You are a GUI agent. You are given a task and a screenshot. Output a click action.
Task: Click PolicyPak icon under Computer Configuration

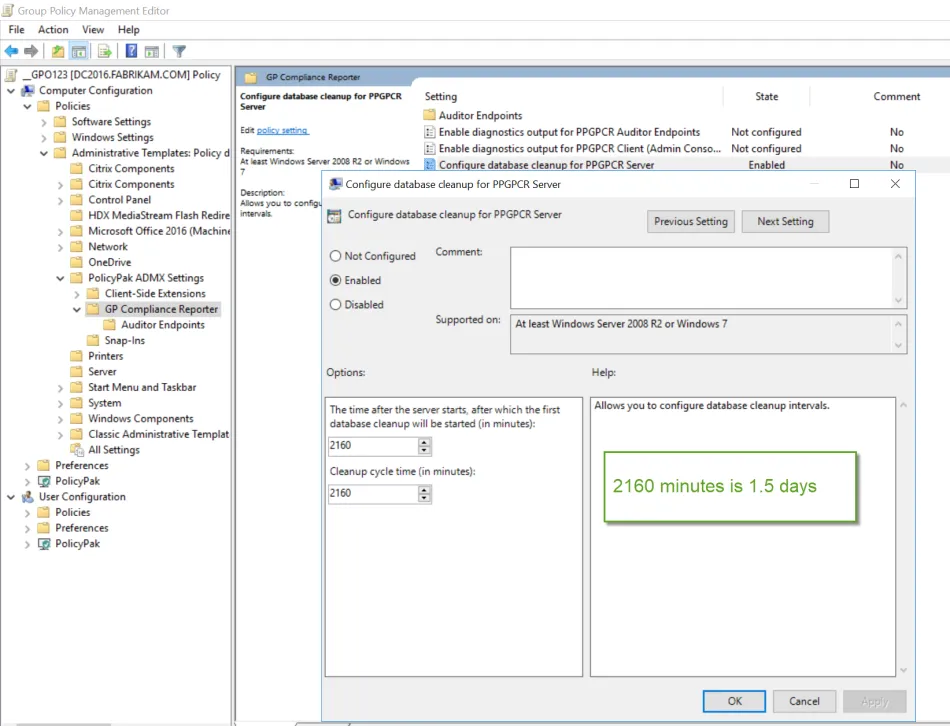click(44, 481)
